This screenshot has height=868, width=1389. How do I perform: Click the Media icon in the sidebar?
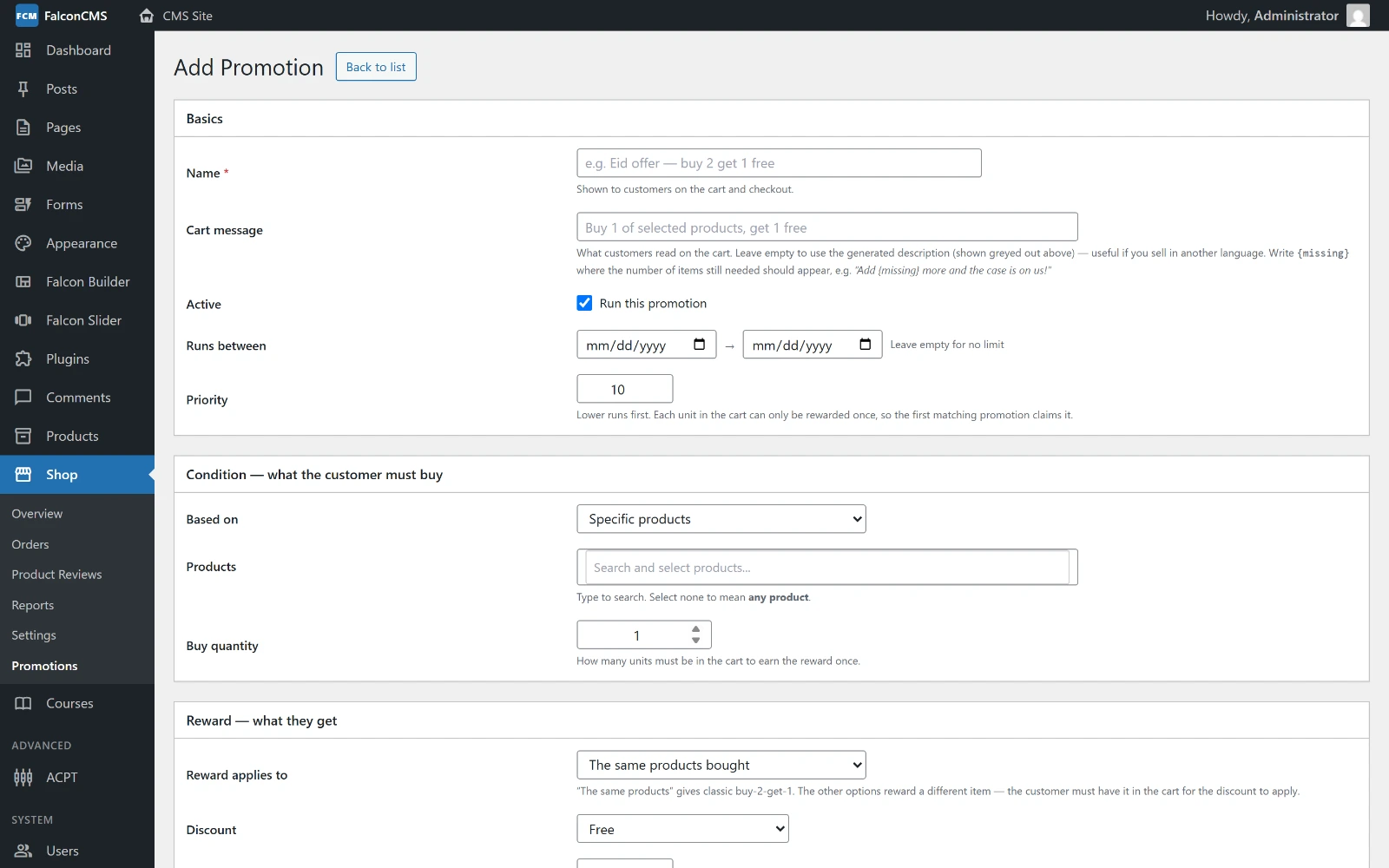click(23, 166)
